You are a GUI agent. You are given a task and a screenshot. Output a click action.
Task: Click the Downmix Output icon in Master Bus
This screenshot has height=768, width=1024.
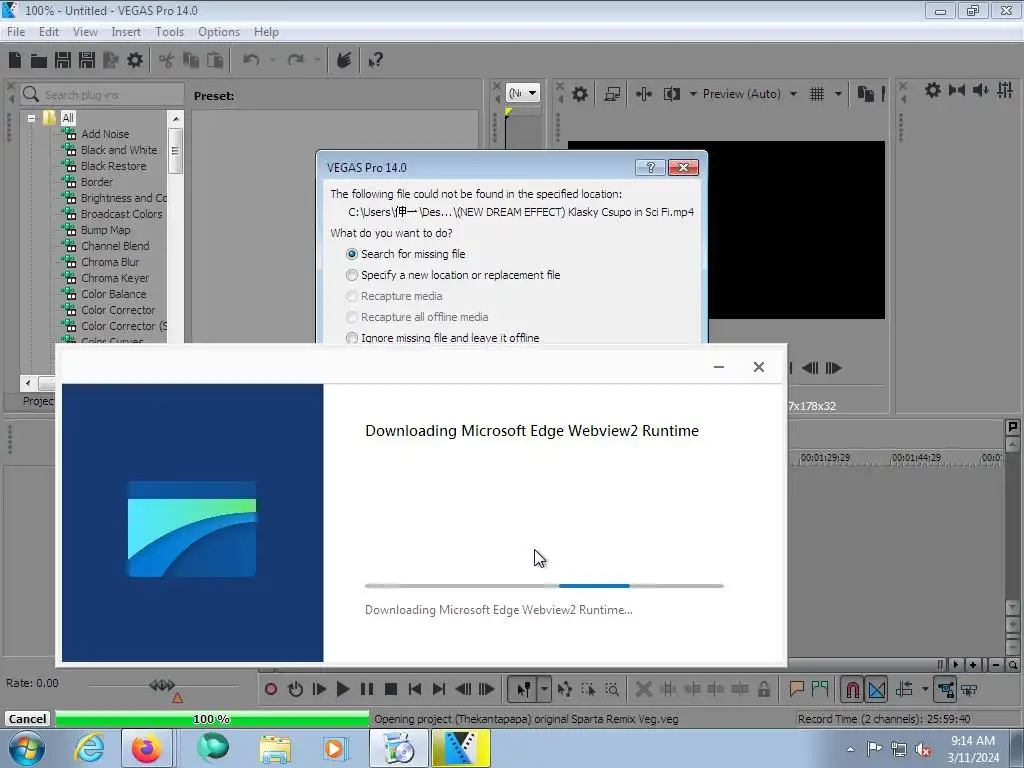(x=957, y=90)
